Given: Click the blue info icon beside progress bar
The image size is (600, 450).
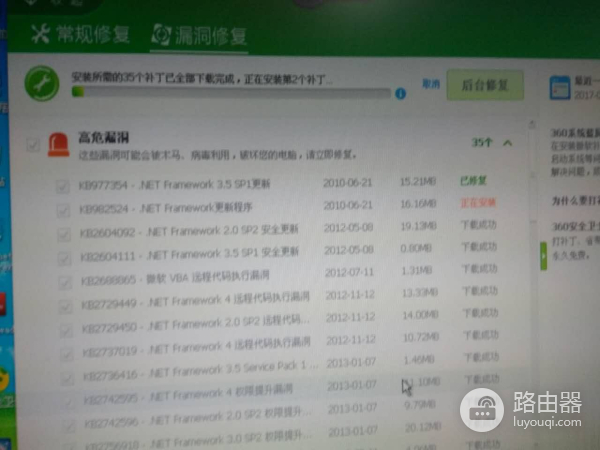Looking at the screenshot, I should coord(400,94).
